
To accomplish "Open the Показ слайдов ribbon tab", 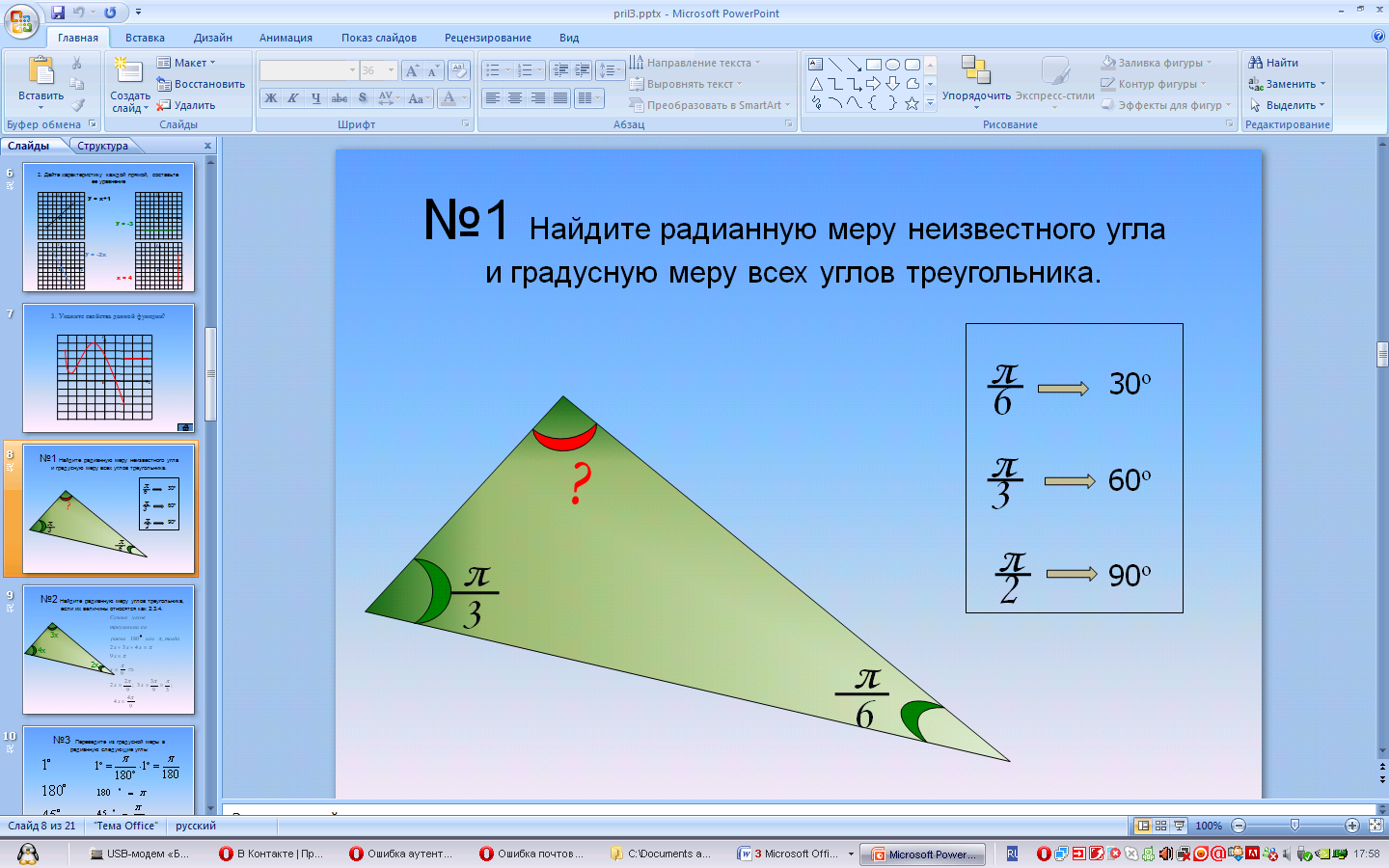I will point(379,38).
